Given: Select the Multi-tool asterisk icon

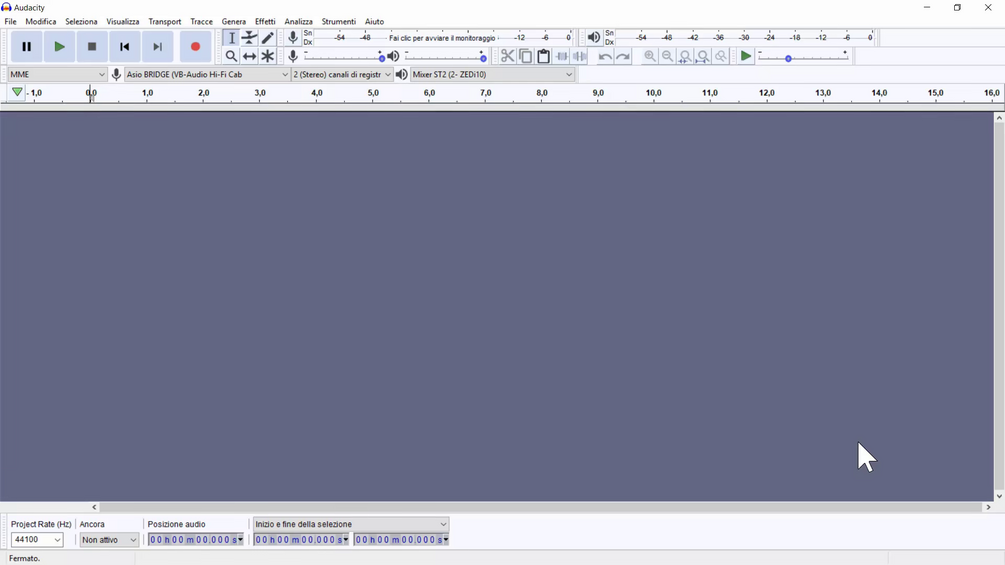Looking at the screenshot, I should [267, 56].
